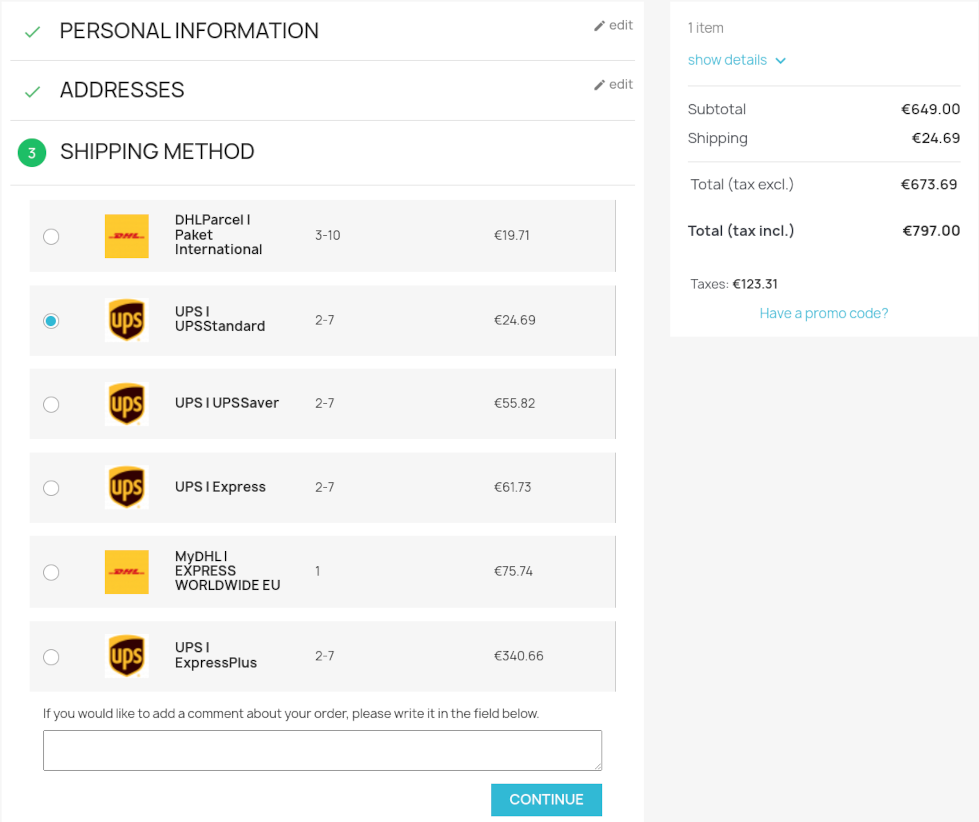This screenshot has height=822, width=979.
Task: Select the DHLParcel Paket International radio button
Action: (51, 237)
